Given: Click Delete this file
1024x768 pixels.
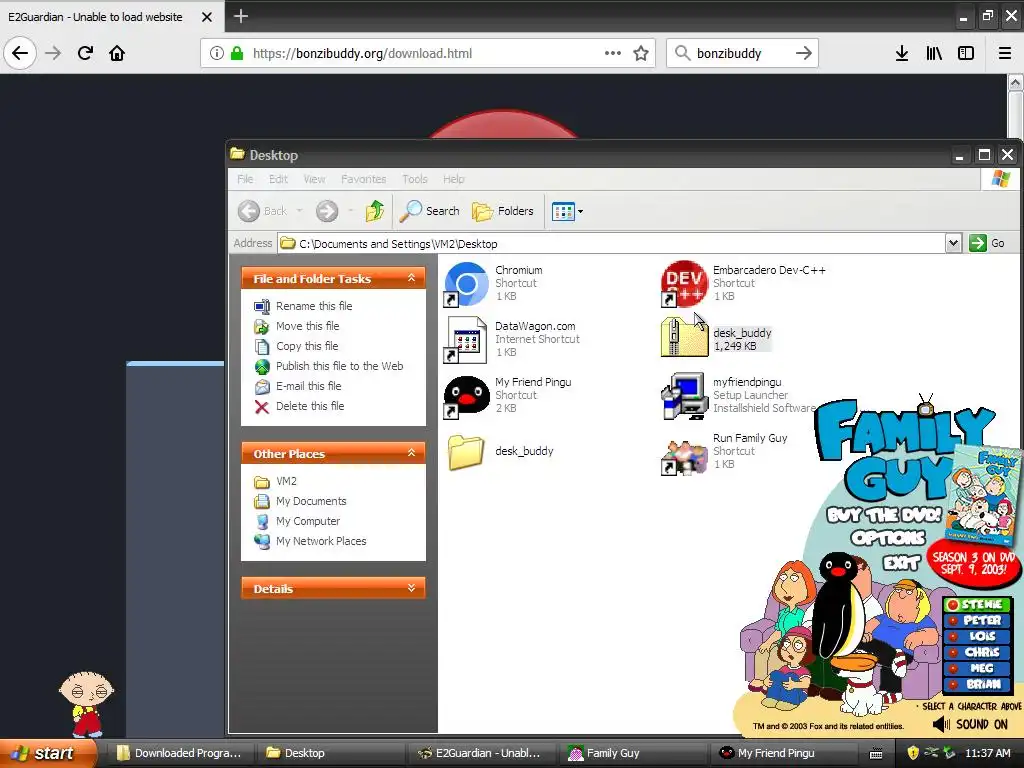Looking at the screenshot, I should [310, 406].
